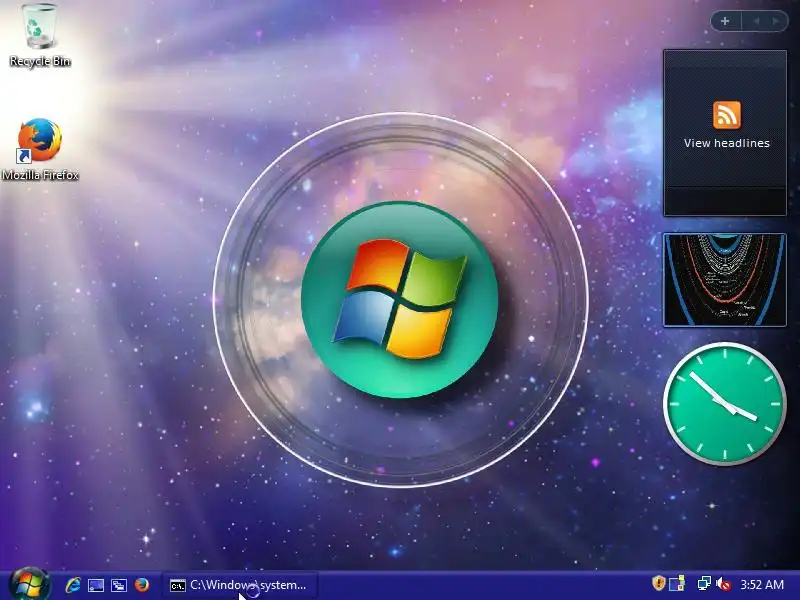Click Switch between windows Quick Launch icon

[x=119, y=585]
